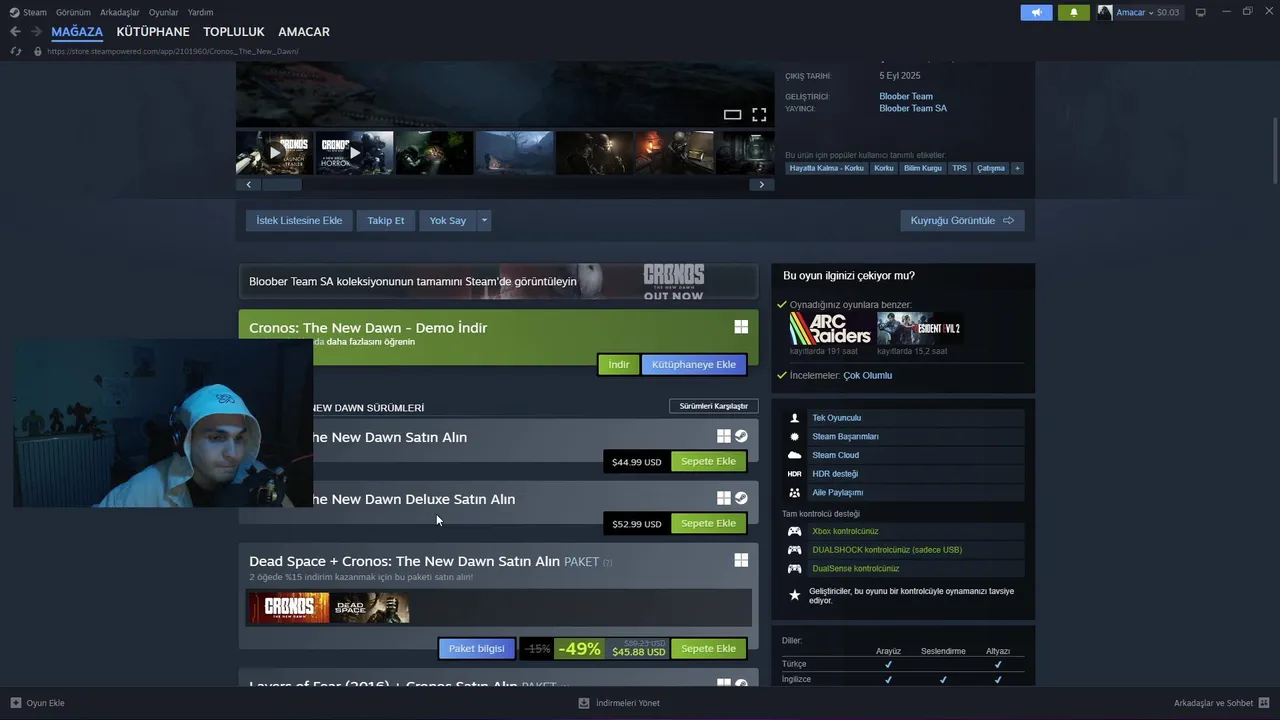Reload the store page
Screen dimensions: 1280x720
pyautogui.click(x=15, y=51)
